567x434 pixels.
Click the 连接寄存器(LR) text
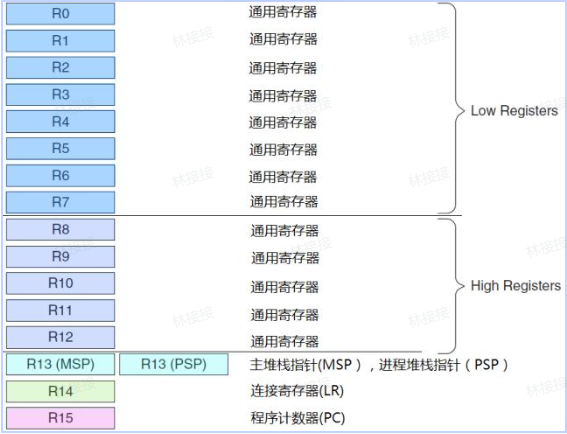click(297, 391)
